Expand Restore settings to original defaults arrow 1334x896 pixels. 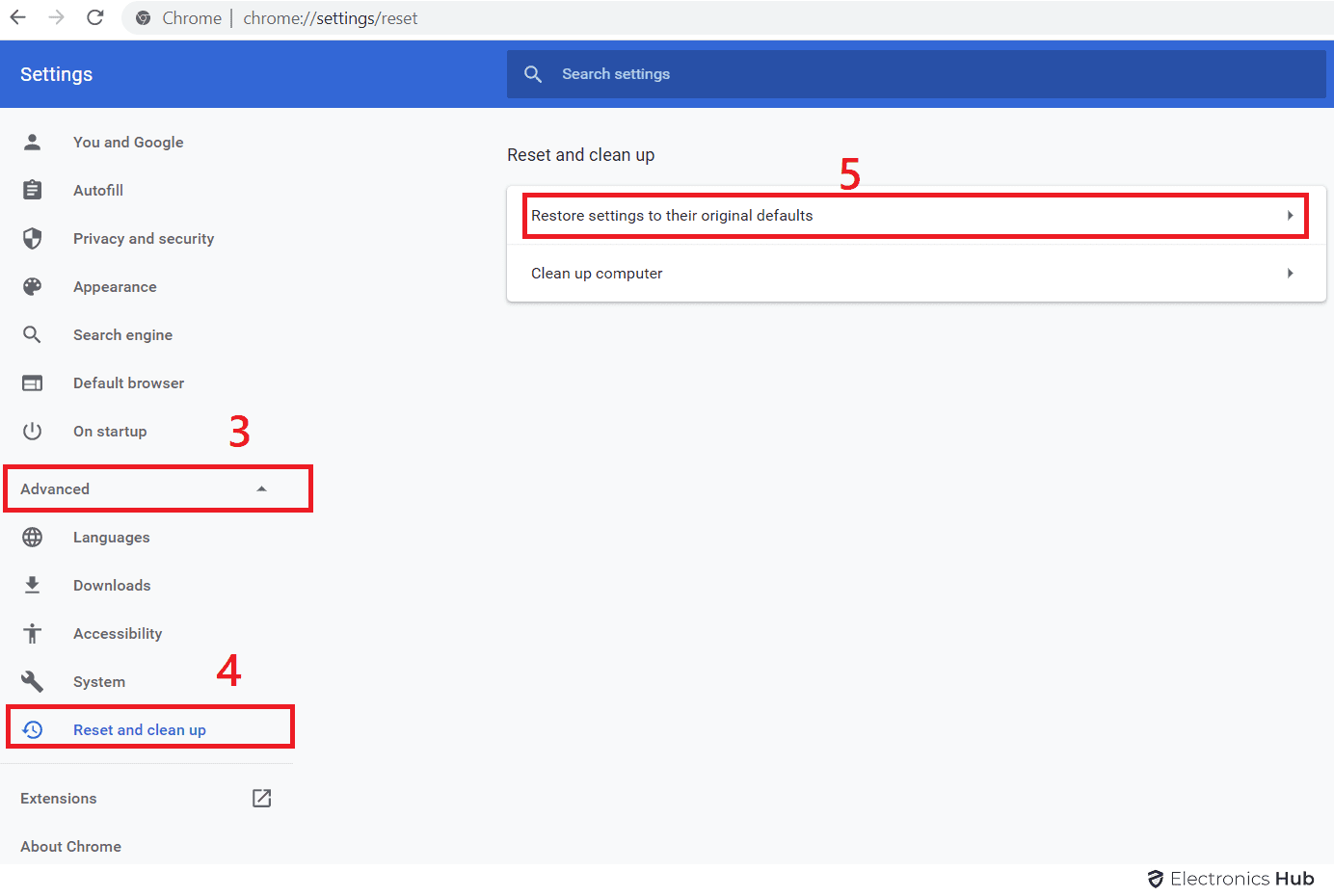point(1290,216)
